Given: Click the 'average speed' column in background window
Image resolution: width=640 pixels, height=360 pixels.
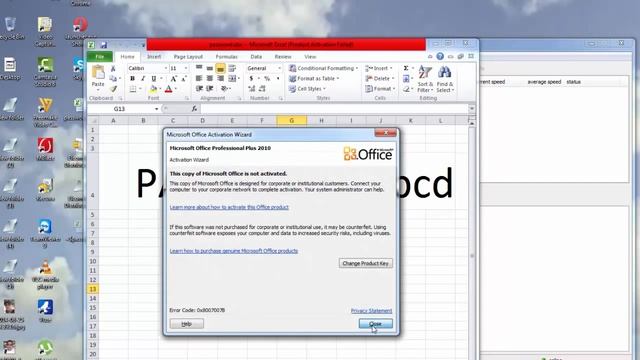Looking at the screenshot, I should tap(544, 82).
